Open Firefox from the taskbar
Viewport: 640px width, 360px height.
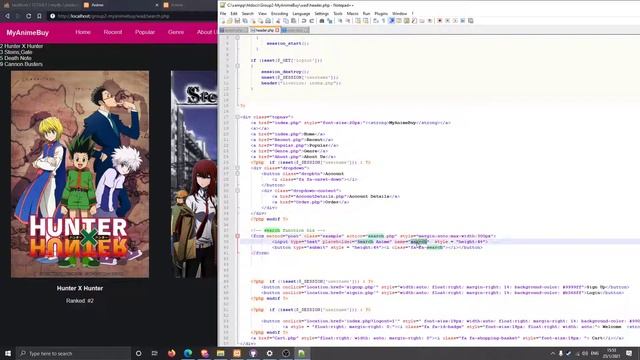click(171, 353)
